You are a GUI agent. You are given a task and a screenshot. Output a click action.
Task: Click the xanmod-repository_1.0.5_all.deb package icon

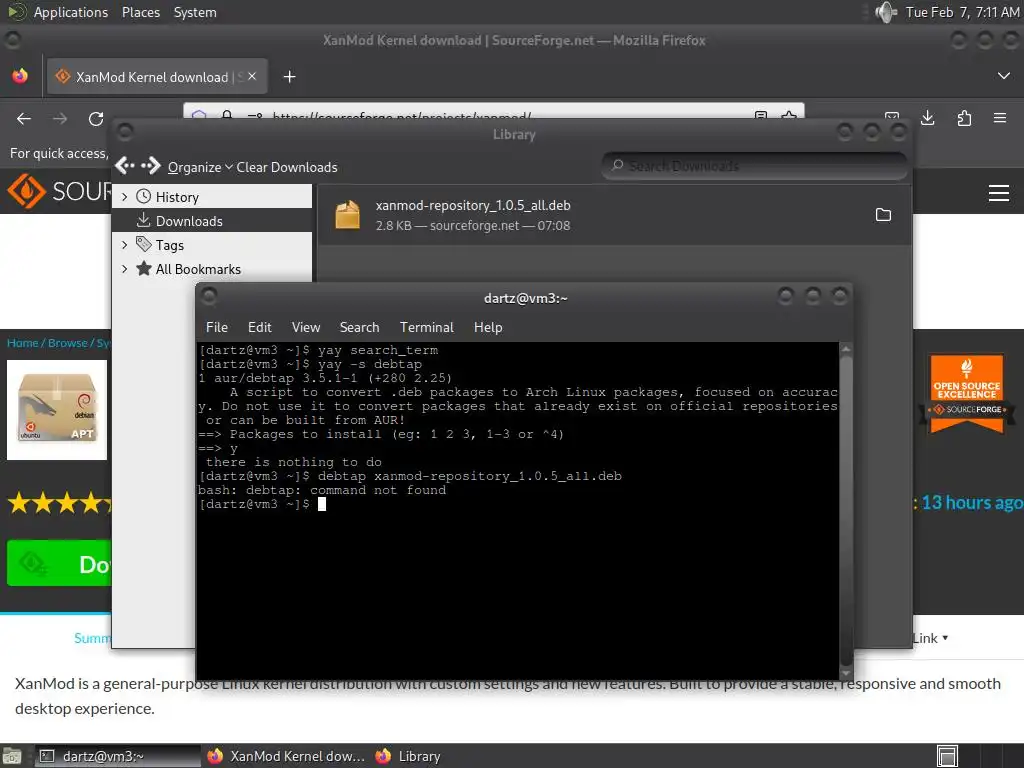347,215
